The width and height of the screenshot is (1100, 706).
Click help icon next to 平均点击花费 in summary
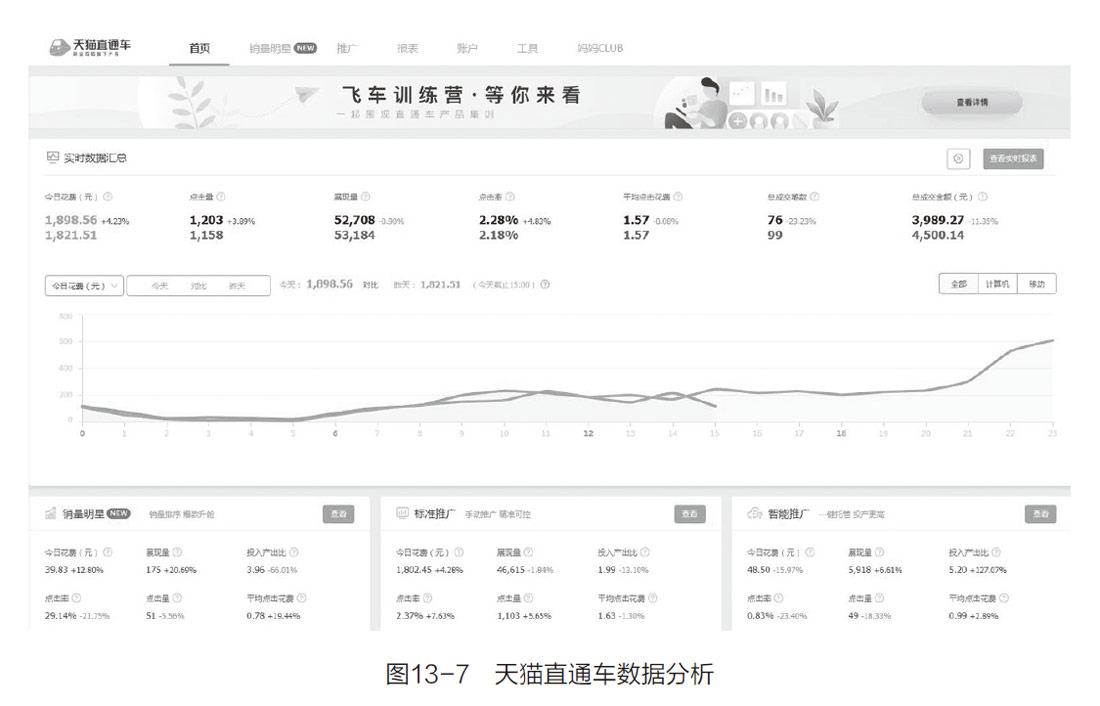click(x=678, y=197)
